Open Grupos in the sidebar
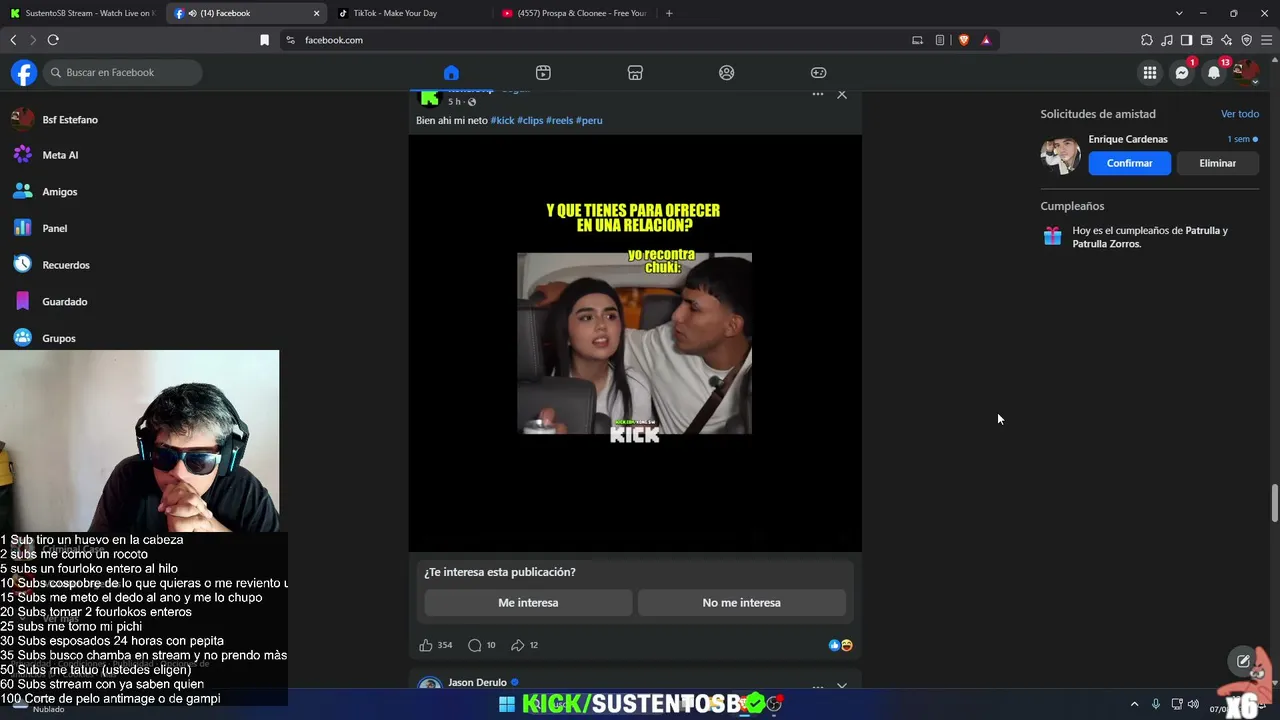The image size is (1280, 720). point(59,338)
